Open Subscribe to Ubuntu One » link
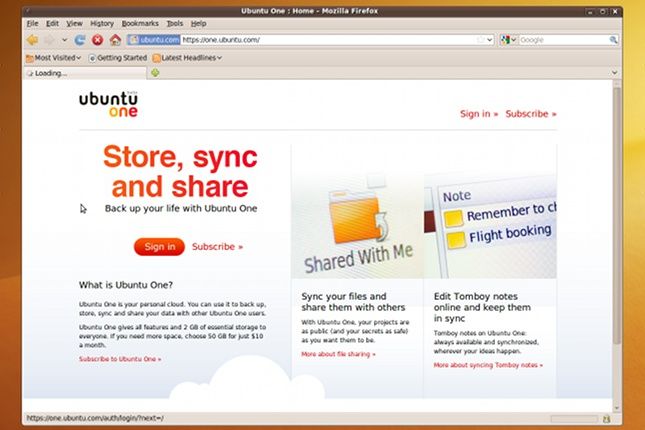The width and height of the screenshot is (645, 430). point(120,359)
